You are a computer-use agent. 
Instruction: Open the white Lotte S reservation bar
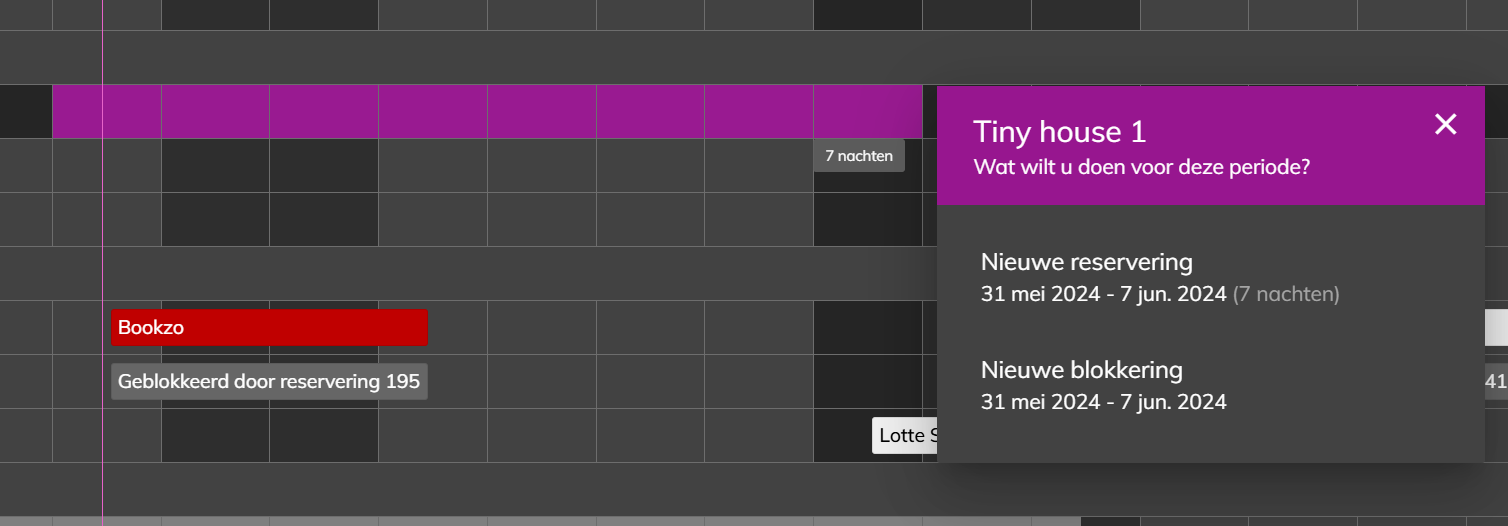tap(905, 435)
